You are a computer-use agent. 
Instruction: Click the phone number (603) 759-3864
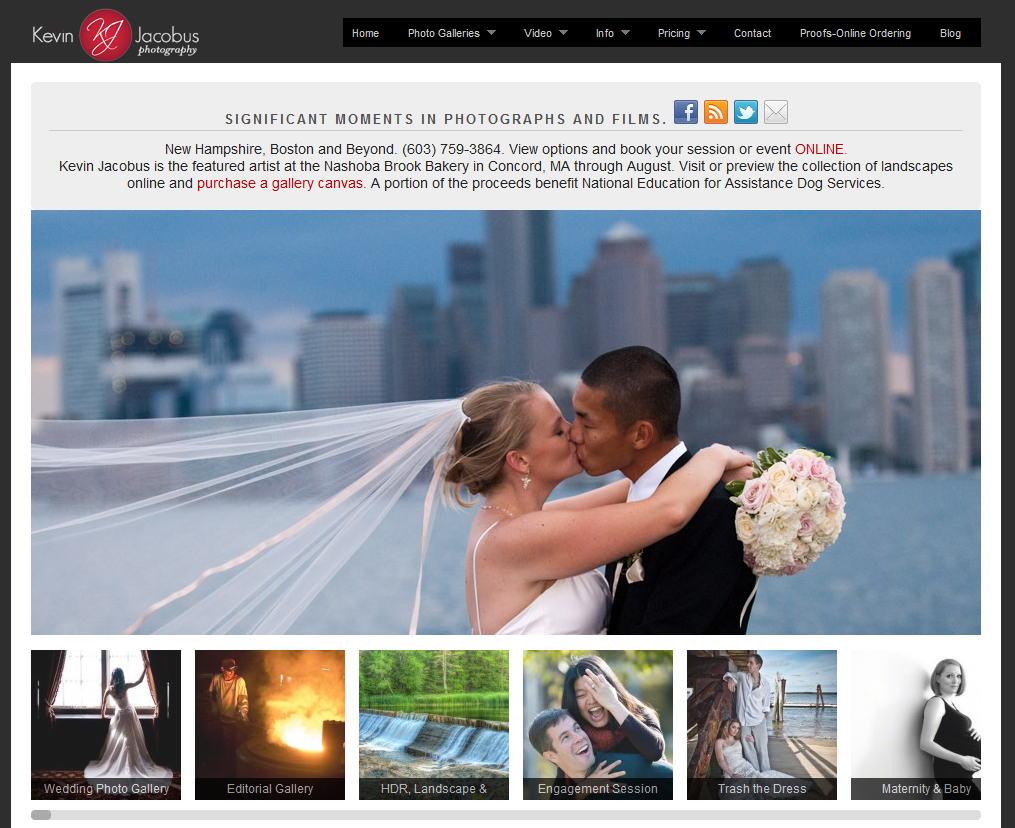[x=452, y=149]
